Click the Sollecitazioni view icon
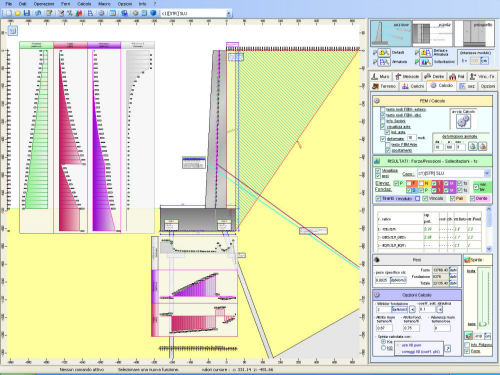 click(x=426, y=62)
